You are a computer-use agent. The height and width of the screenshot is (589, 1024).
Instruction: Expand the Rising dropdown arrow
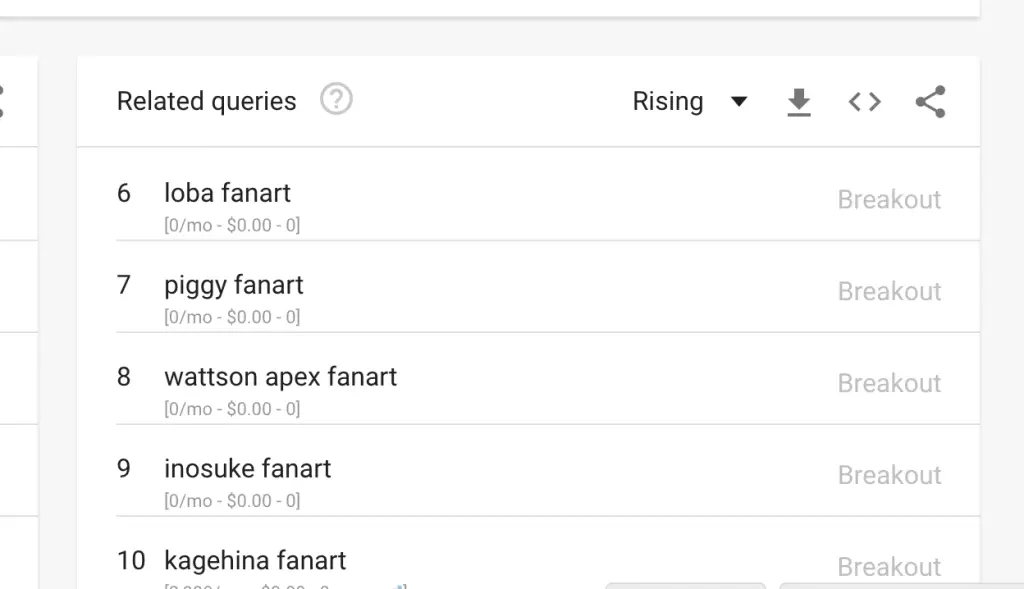tap(739, 102)
